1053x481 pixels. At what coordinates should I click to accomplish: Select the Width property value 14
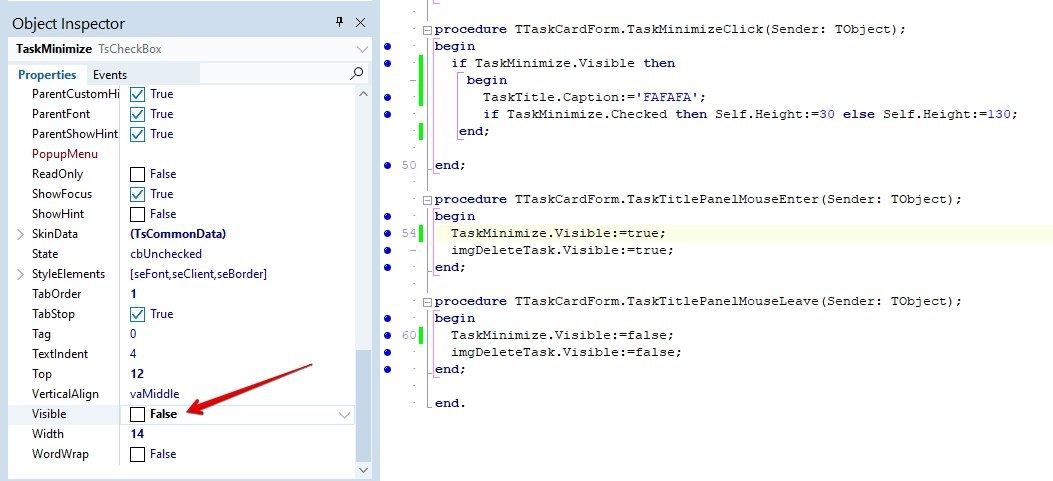pyautogui.click(x=137, y=434)
